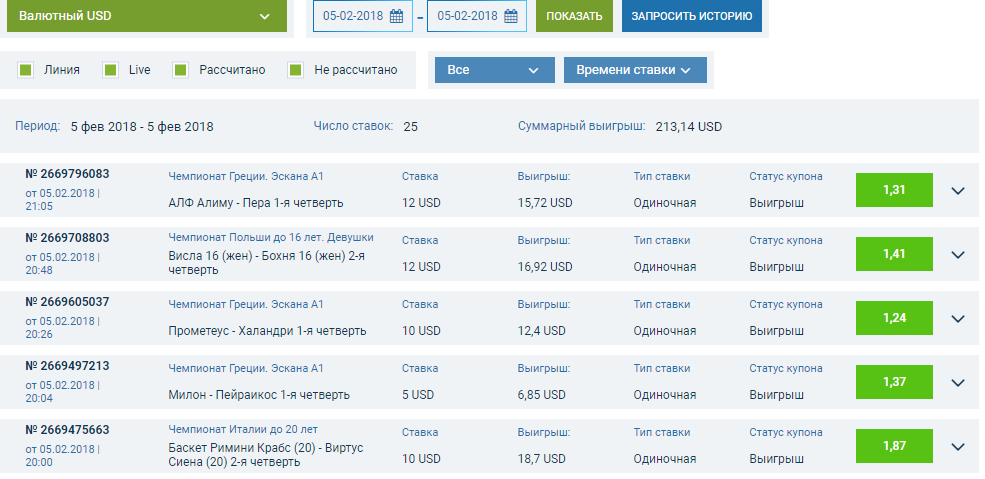Click match Милон - Пейраикос 1-я четверть

[x=259, y=395]
